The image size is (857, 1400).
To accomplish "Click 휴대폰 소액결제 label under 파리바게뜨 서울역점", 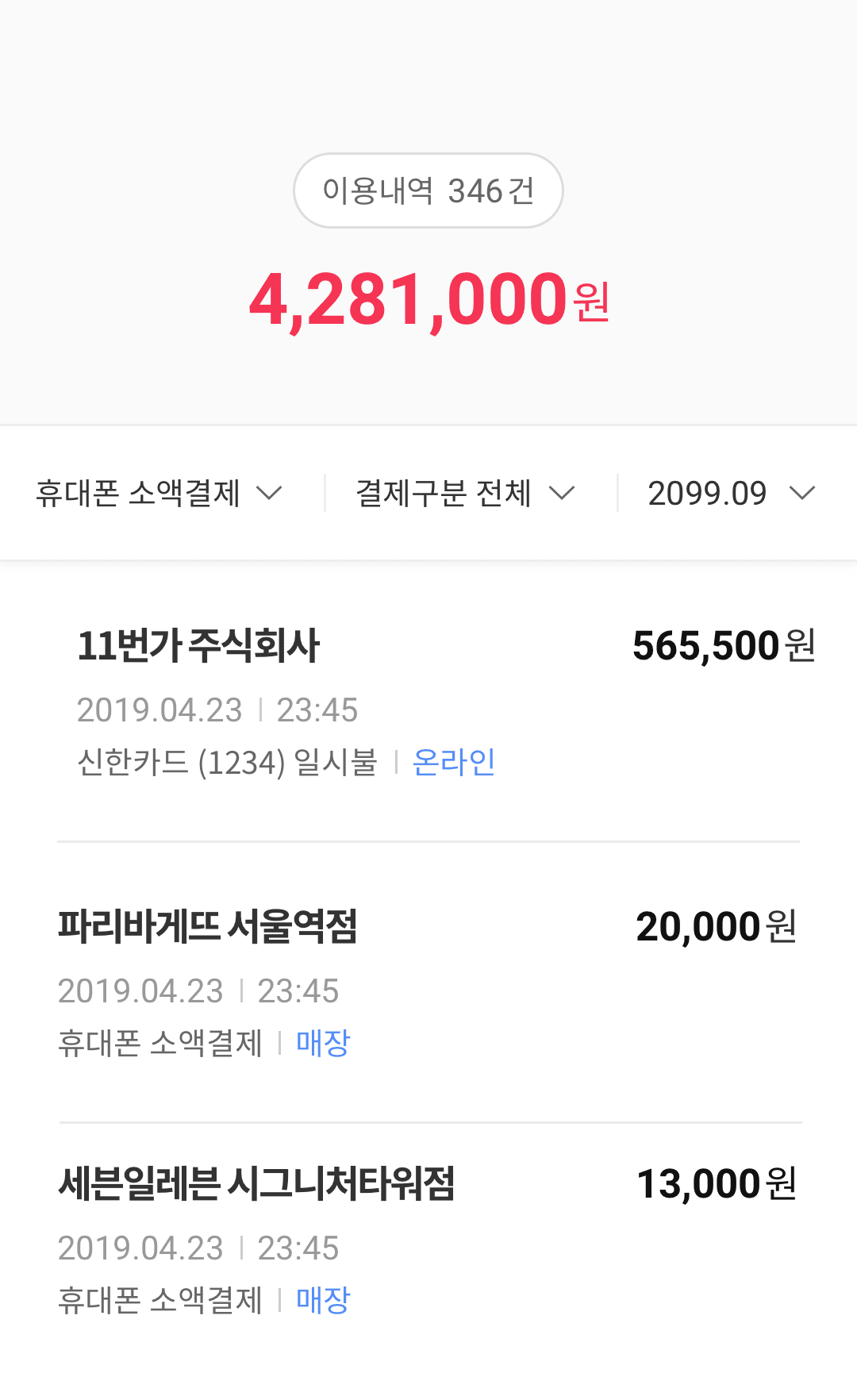I will pyautogui.click(x=159, y=1043).
